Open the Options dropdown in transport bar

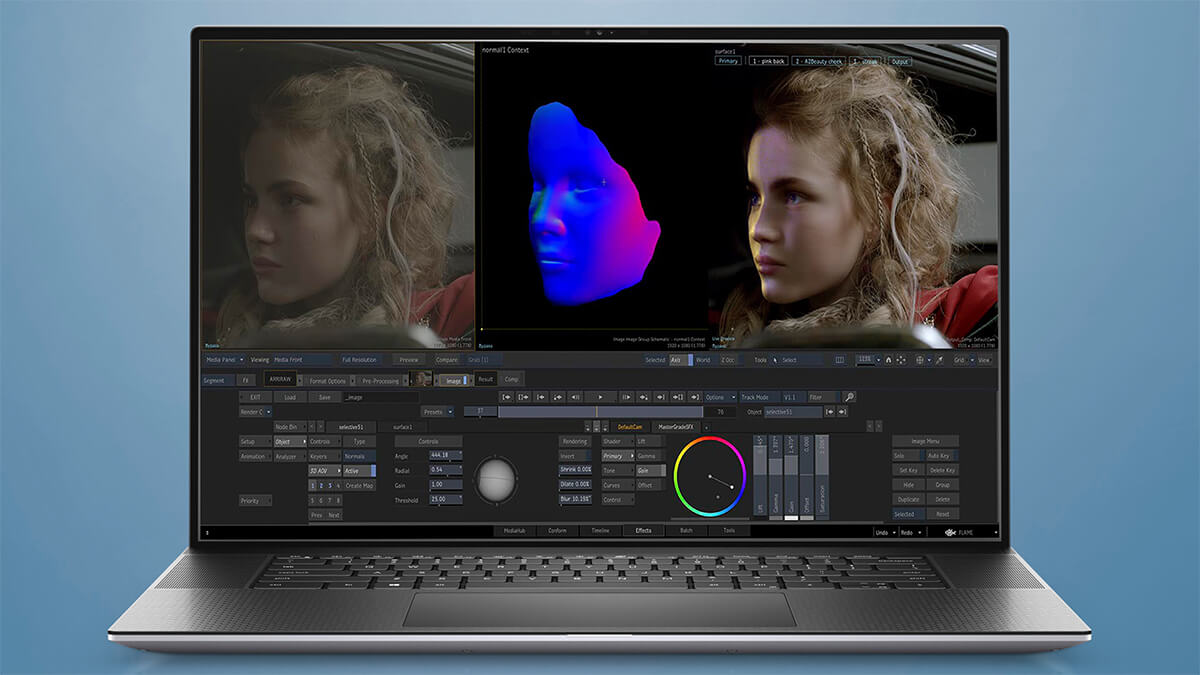[x=720, y=397]
